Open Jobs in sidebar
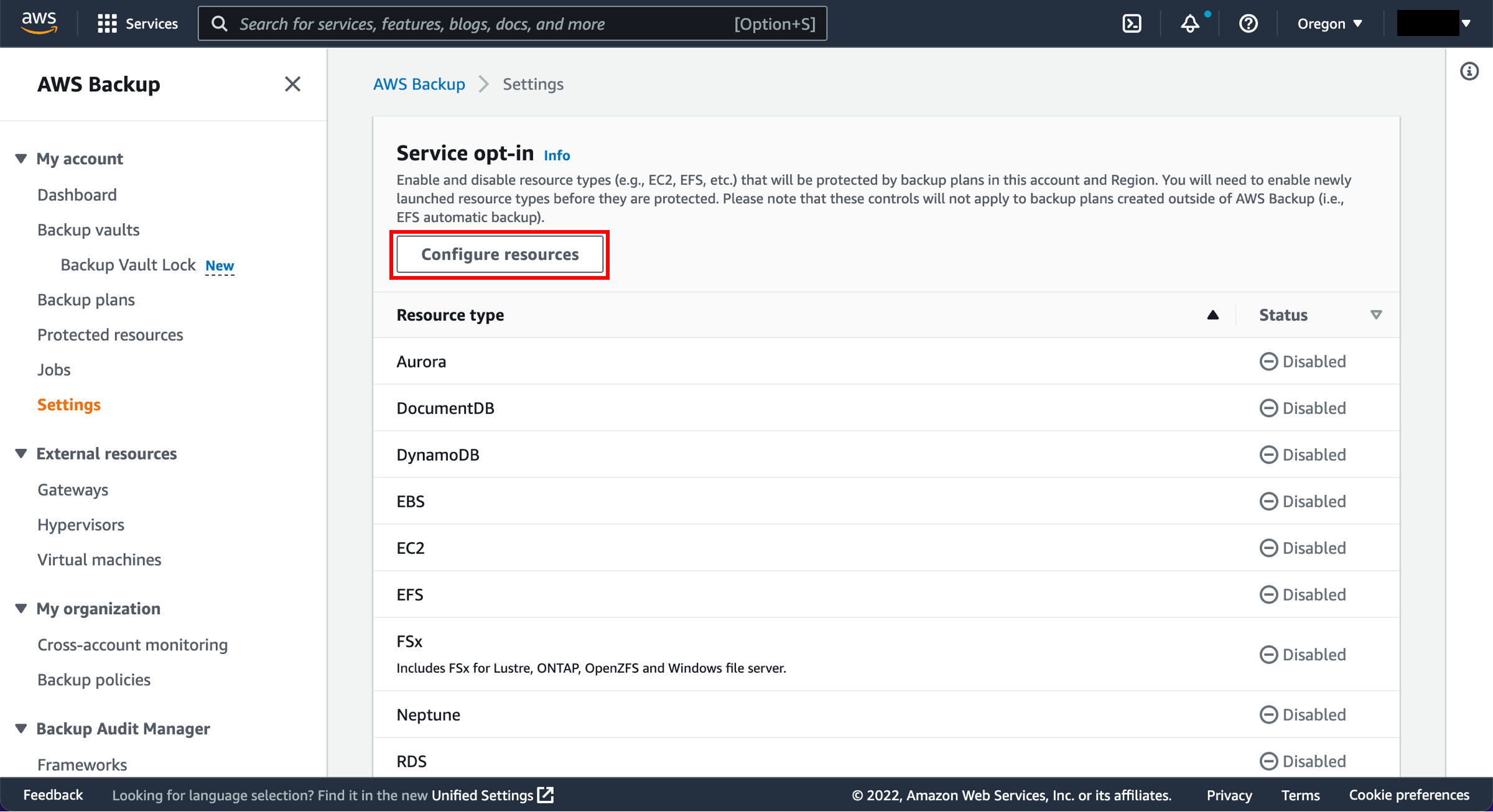The width and height of the screenshot is (1493, 812). click(54, 369)
